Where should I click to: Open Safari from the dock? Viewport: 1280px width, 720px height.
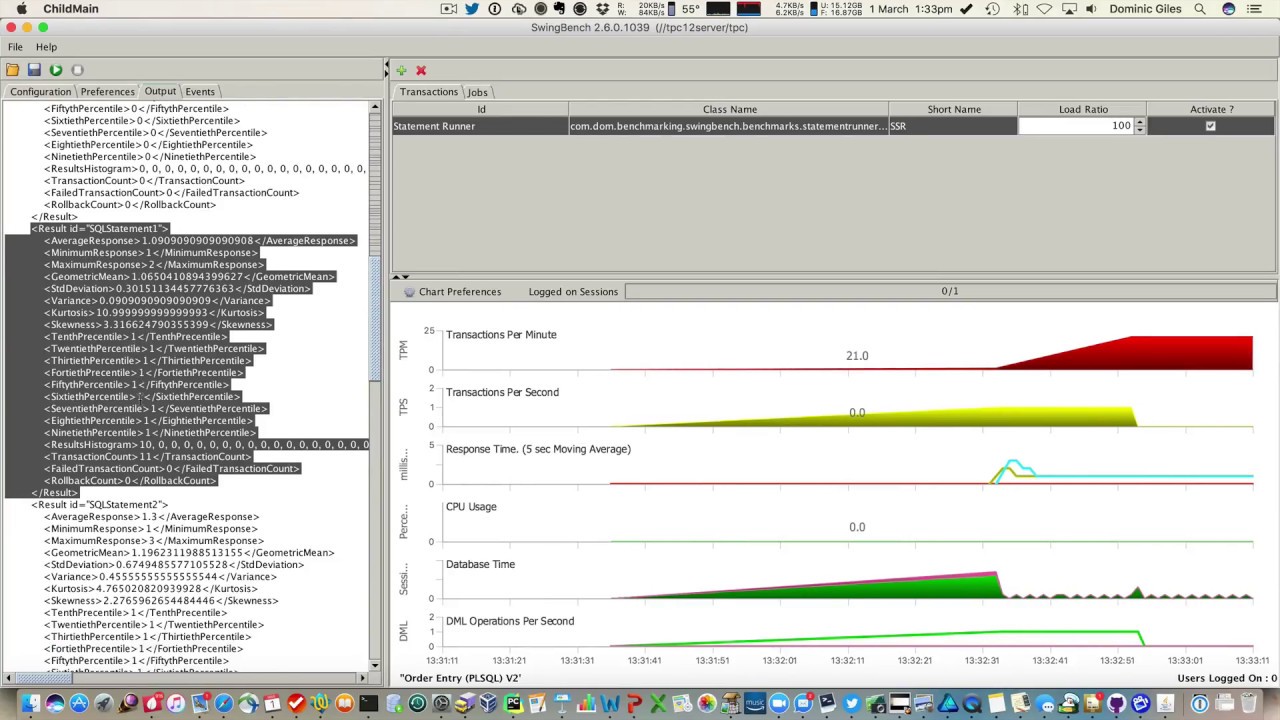click(224, 703)
